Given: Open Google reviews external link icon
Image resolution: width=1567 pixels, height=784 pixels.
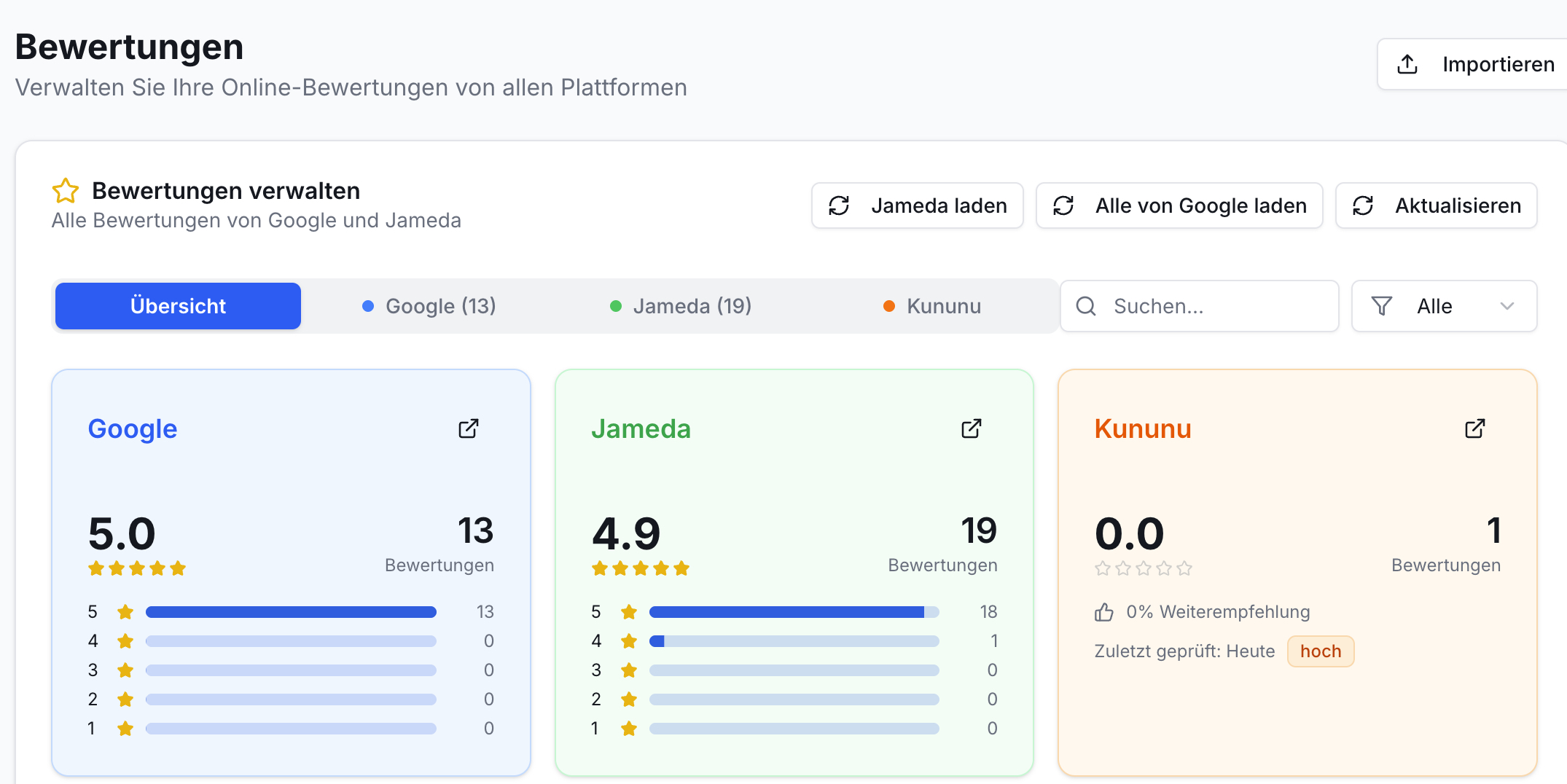Looking at the screenshot, I should pyautogui.click(x=469, y=428).
